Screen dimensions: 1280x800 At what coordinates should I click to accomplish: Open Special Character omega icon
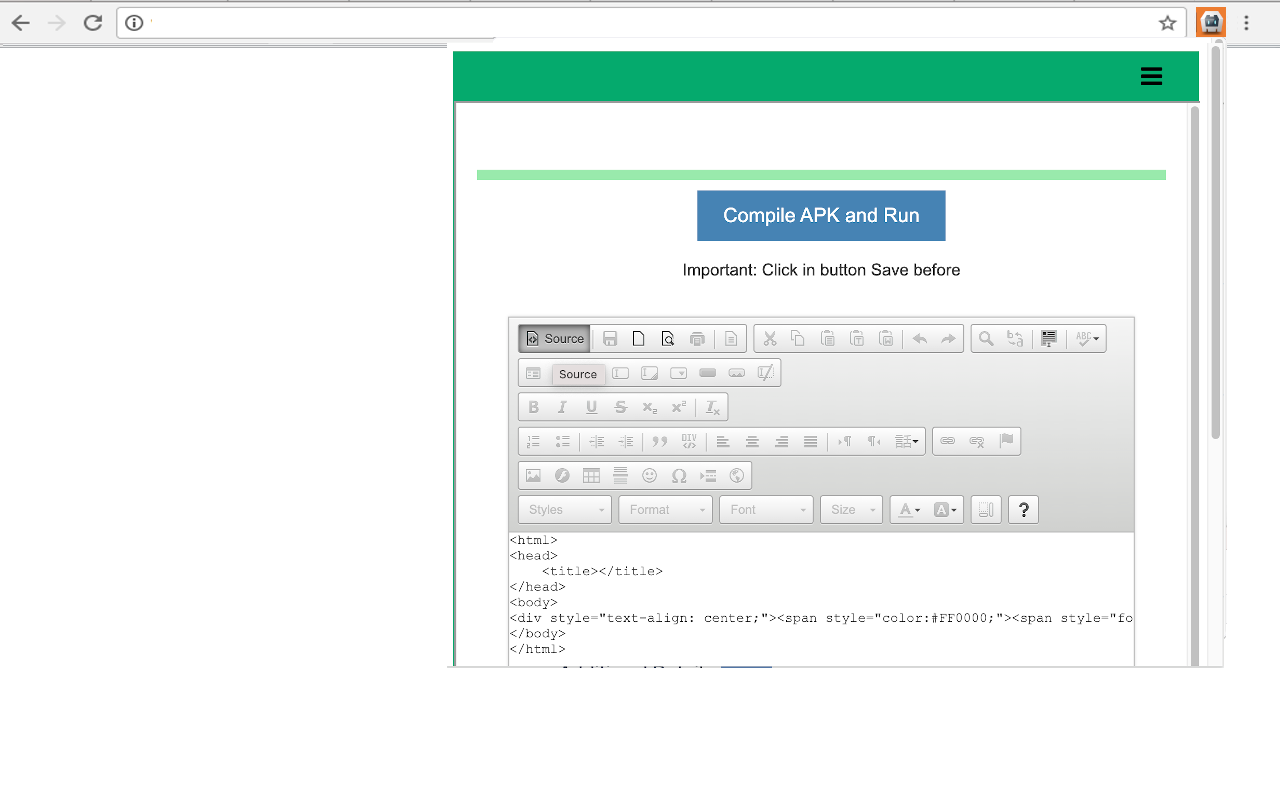(x=679, y=476)
